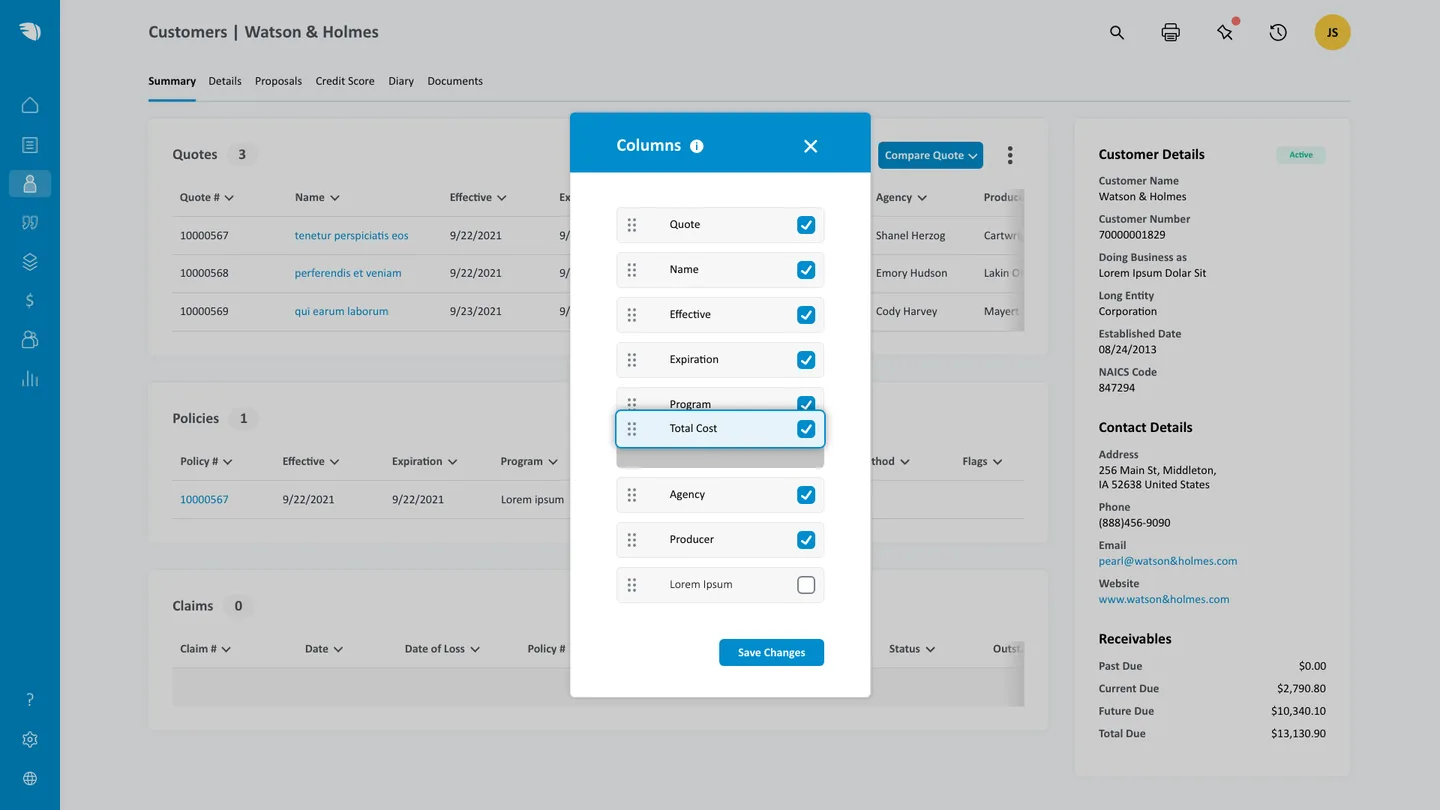
Task: Click the settings gear in the sidebar
Action: coord(29,739)
